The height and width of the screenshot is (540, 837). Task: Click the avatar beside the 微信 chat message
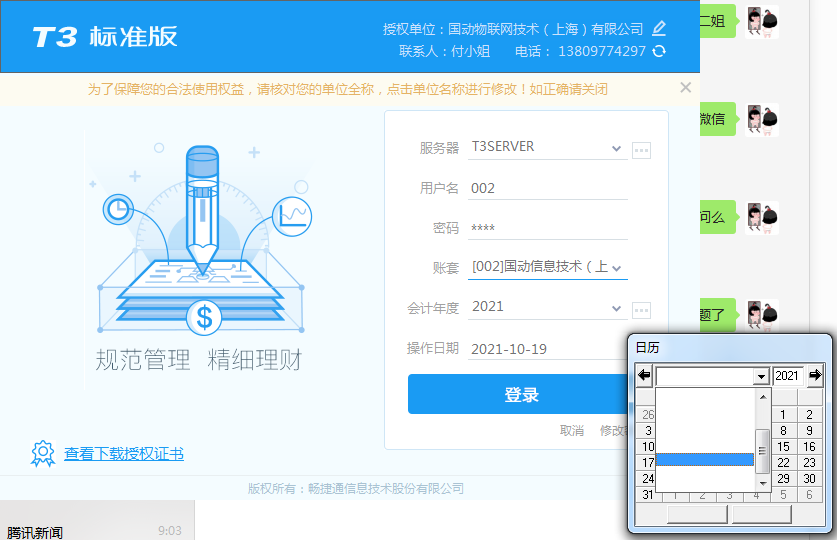762,120
